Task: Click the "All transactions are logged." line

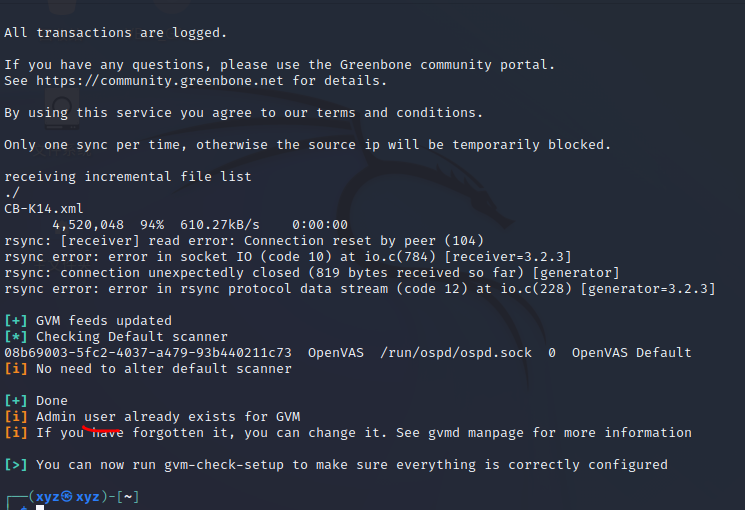Action: point(116,33)
